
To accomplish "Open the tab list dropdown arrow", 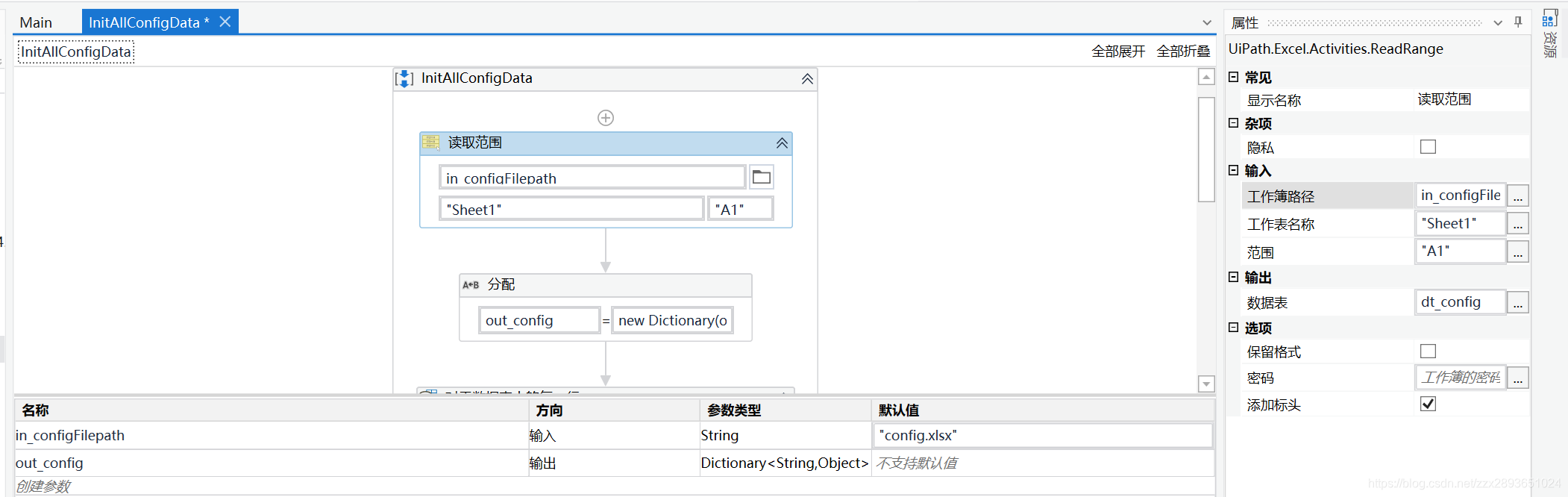I will click(x=1207, y=23).
